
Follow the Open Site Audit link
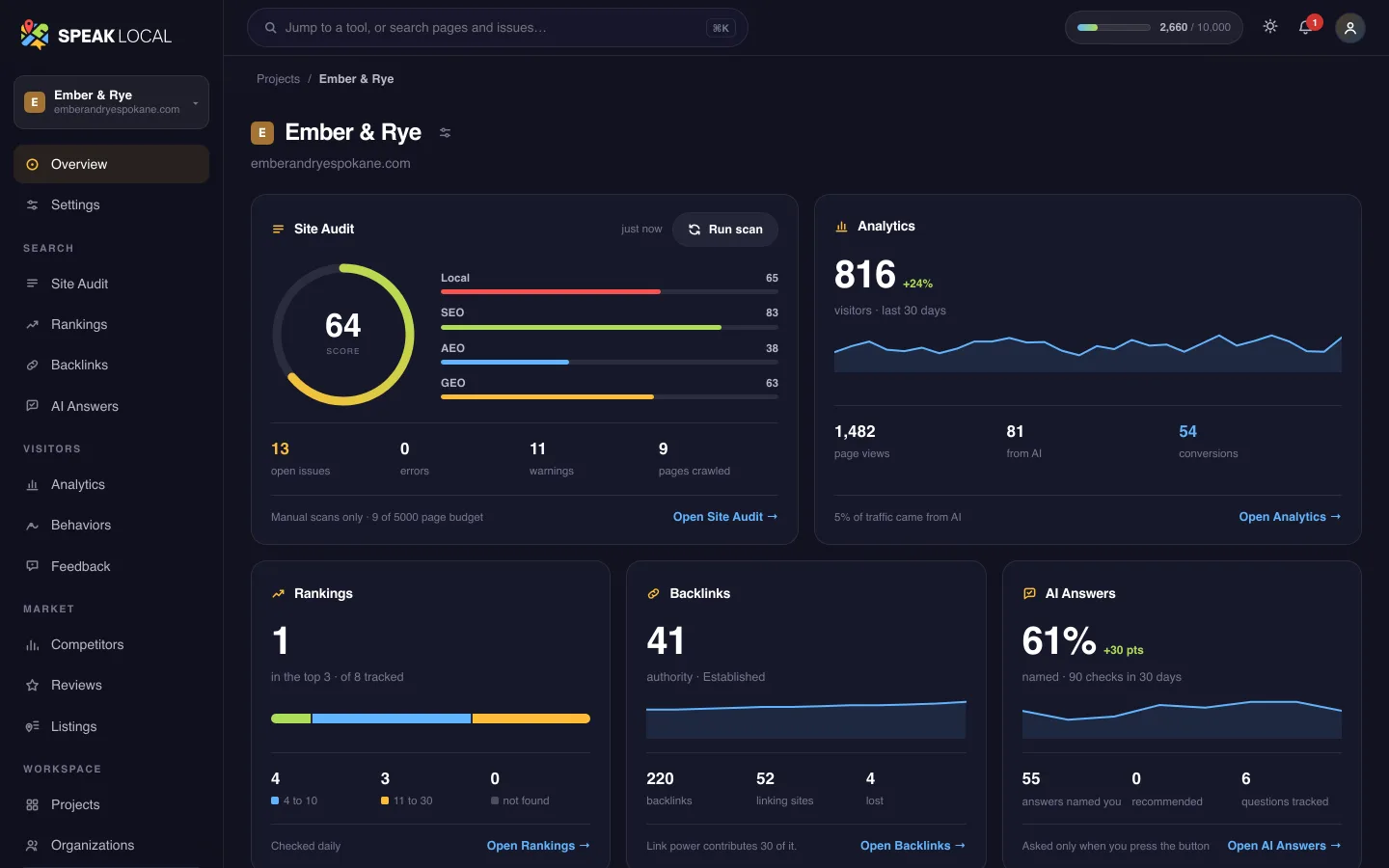(x=725, y=517)
